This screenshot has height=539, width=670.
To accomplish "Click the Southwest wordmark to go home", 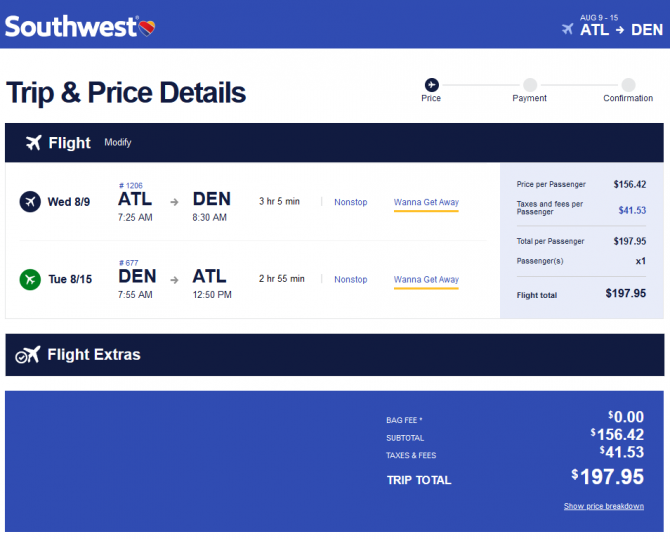I will (x=71, y=27).
